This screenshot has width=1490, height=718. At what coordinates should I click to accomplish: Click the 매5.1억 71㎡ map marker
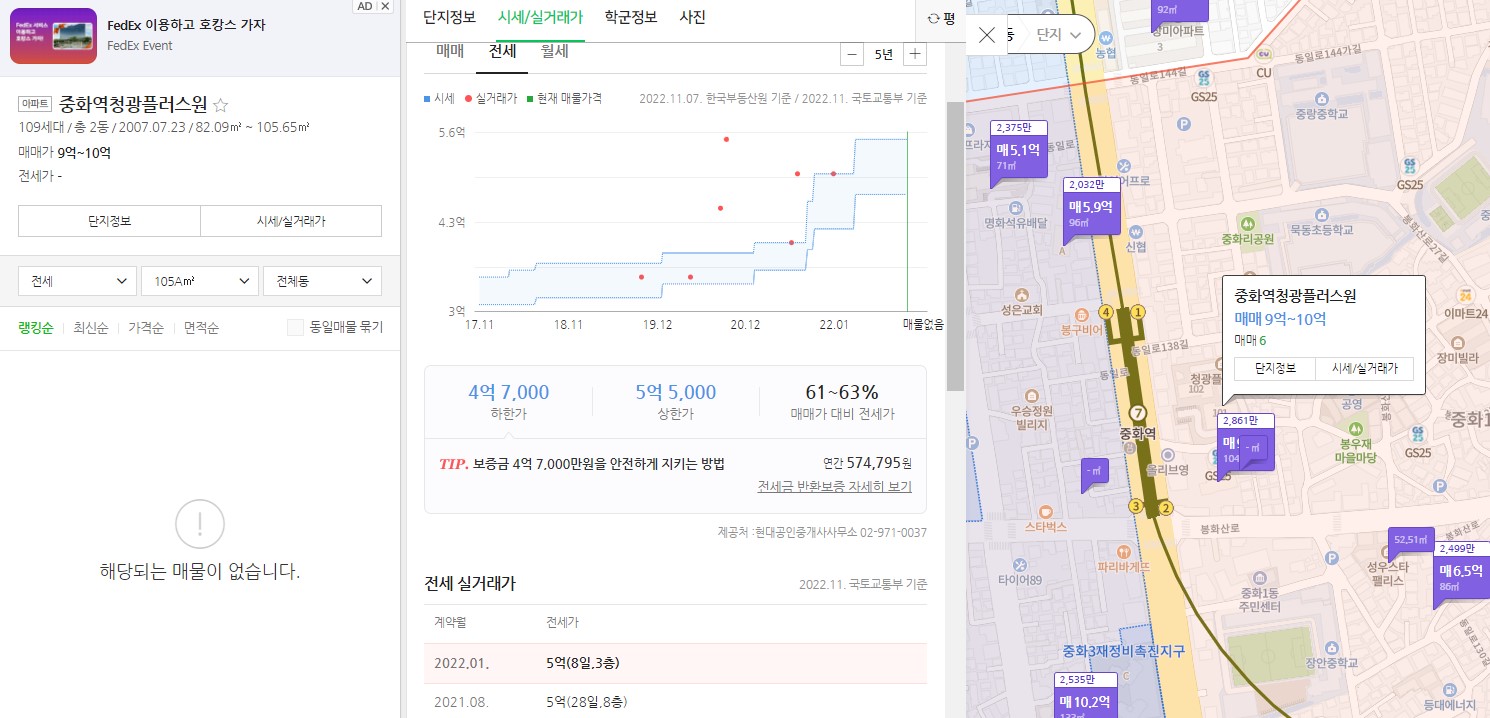(x=1018, y=155)
